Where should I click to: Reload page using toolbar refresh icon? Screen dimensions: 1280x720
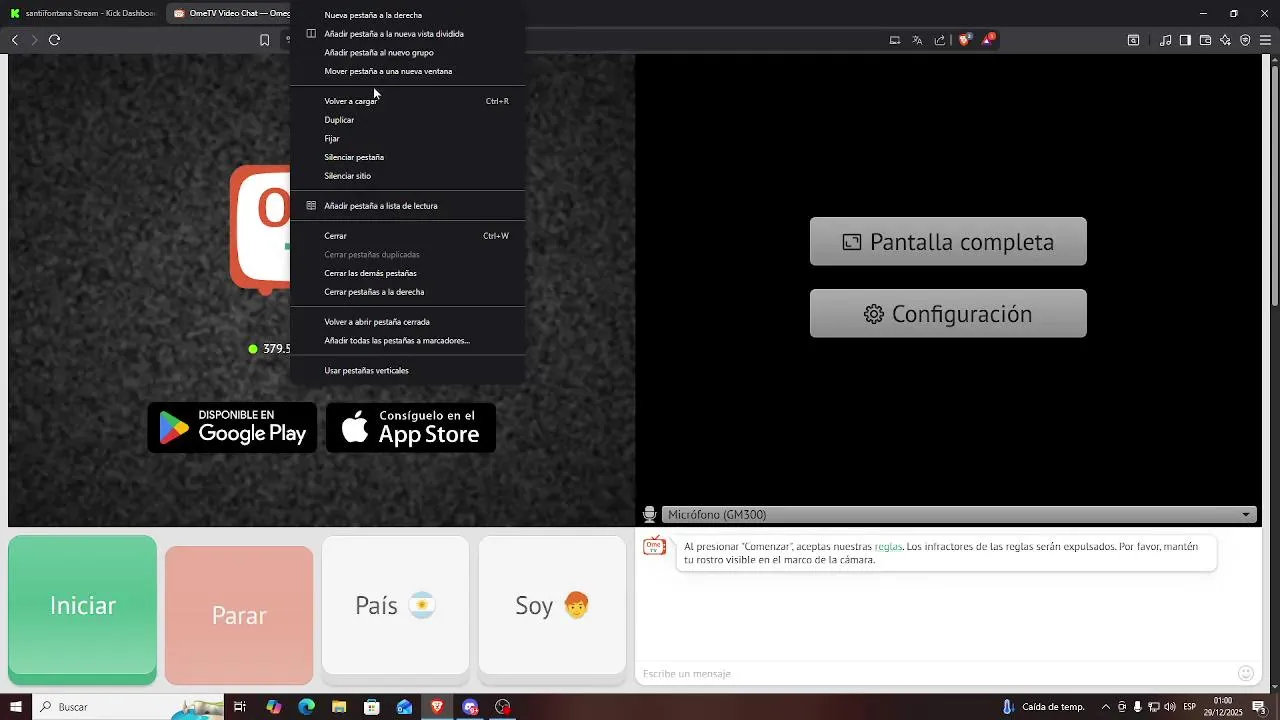point(55,40)
